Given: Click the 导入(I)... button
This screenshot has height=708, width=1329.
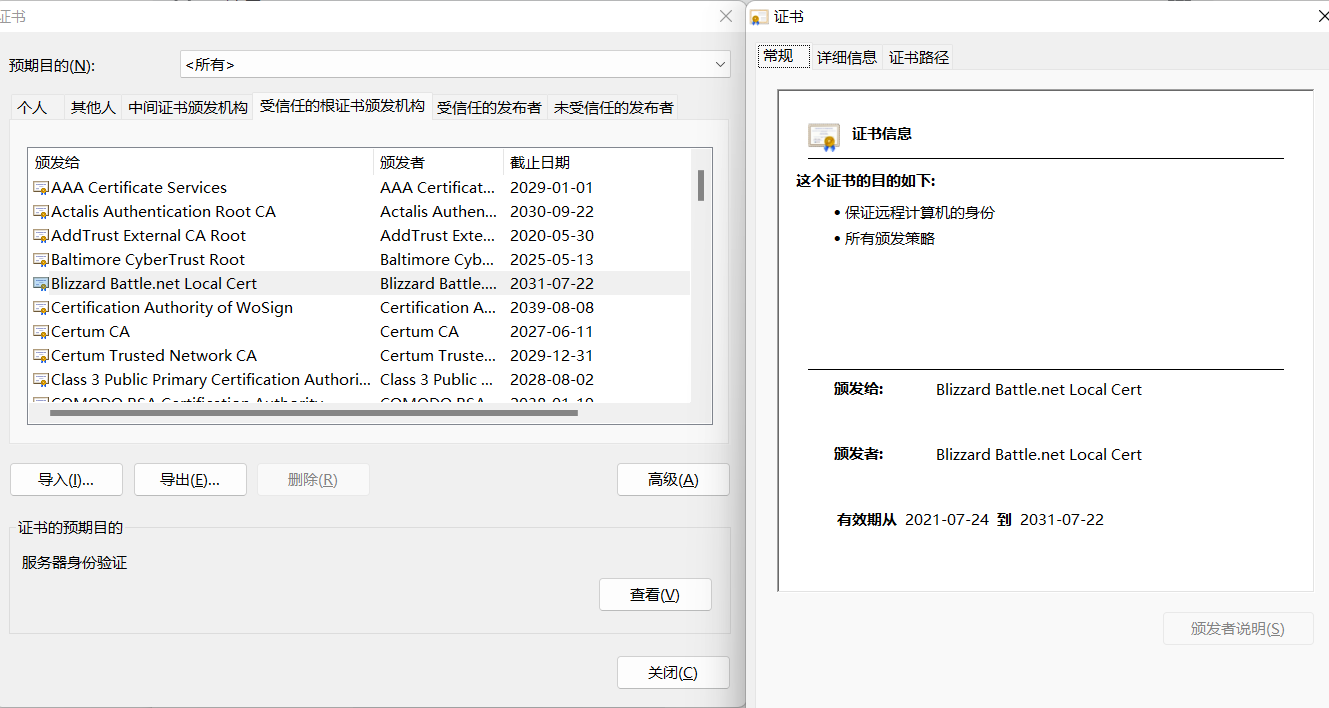Looking at the screenshot, I should [x=66, y=479].
